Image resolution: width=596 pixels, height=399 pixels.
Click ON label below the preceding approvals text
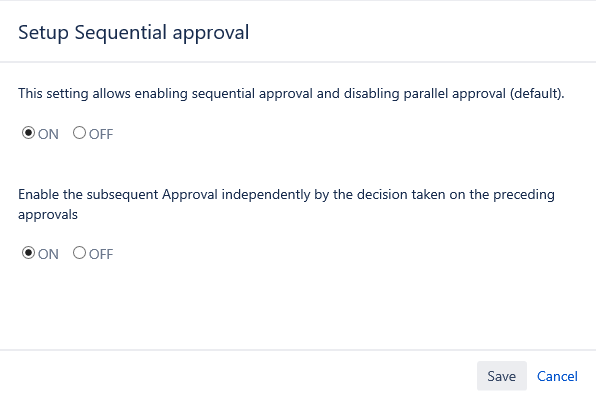48,254
